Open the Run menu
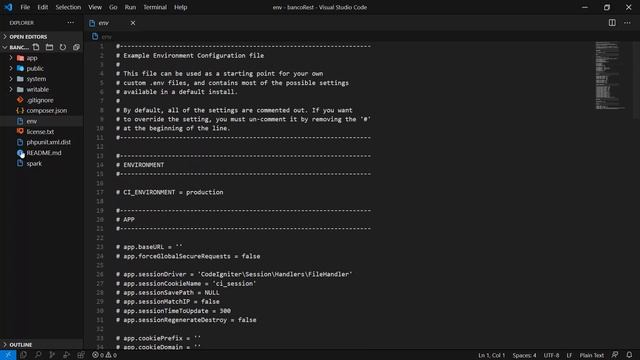The width and height of the screenshot is (640, 360). click(x=130, y=7)
